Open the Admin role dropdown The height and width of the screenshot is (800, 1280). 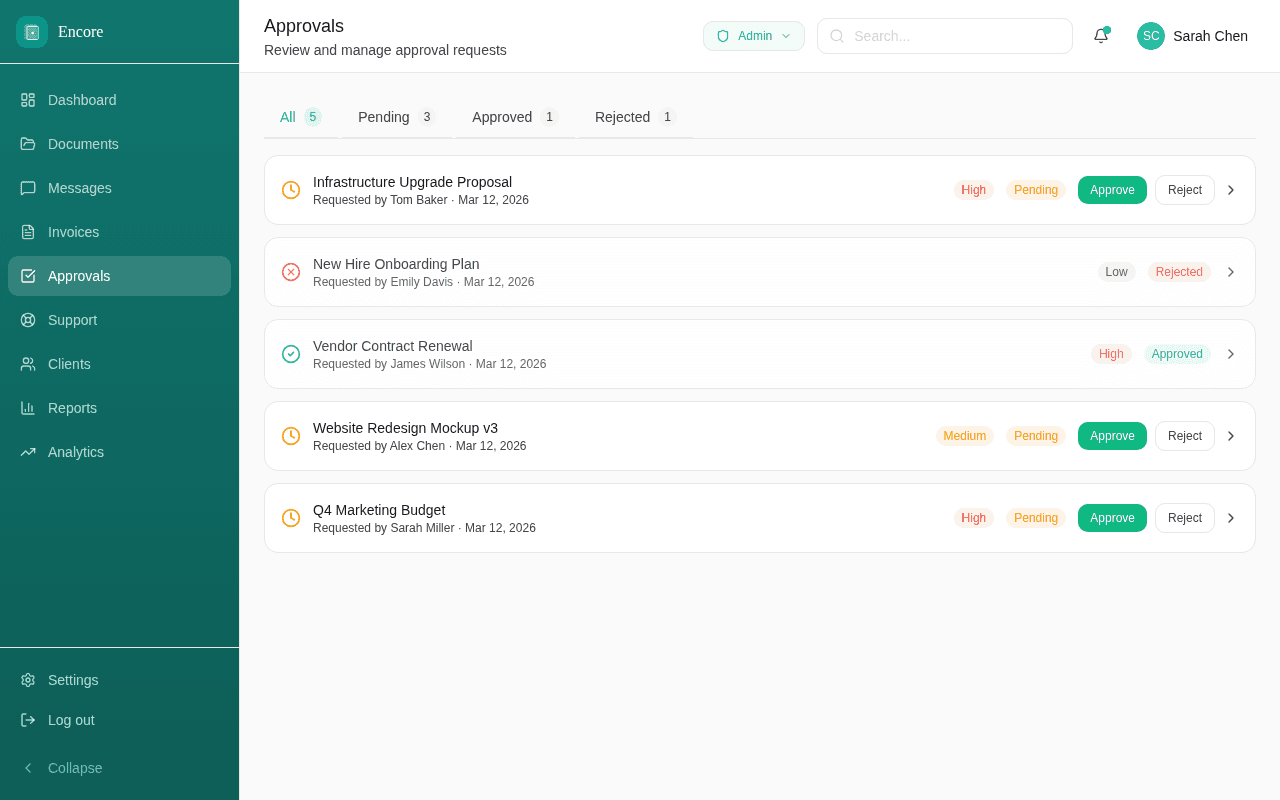[753, 35]
